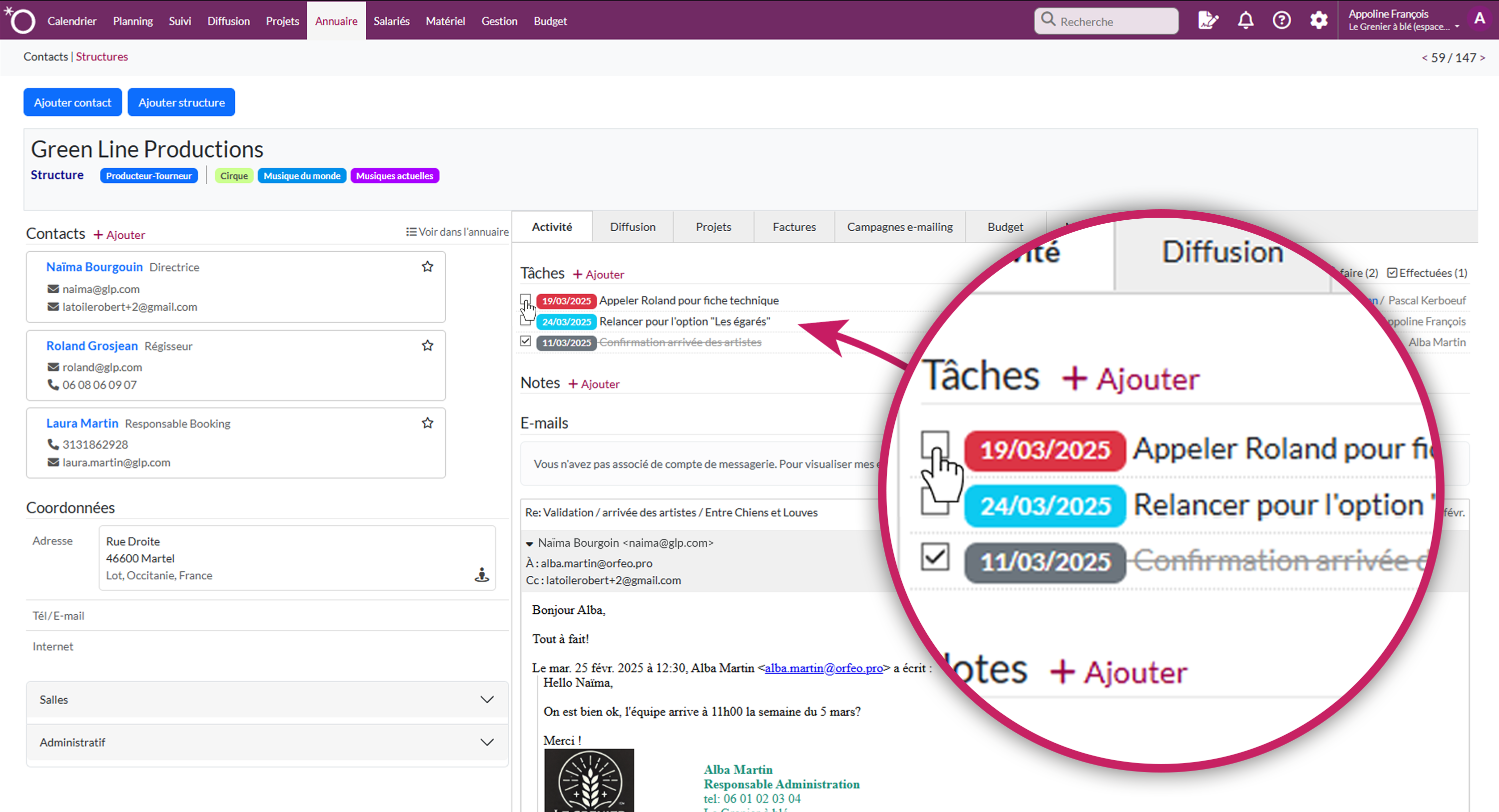Favorite Laura Martin with the star
Screen dimensions: 1499x812
[x=428, y=423]
